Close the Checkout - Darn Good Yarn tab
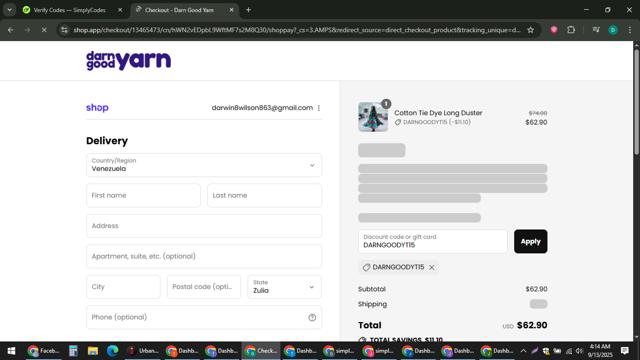The image size is (640, 360). (x=231, y=10)
